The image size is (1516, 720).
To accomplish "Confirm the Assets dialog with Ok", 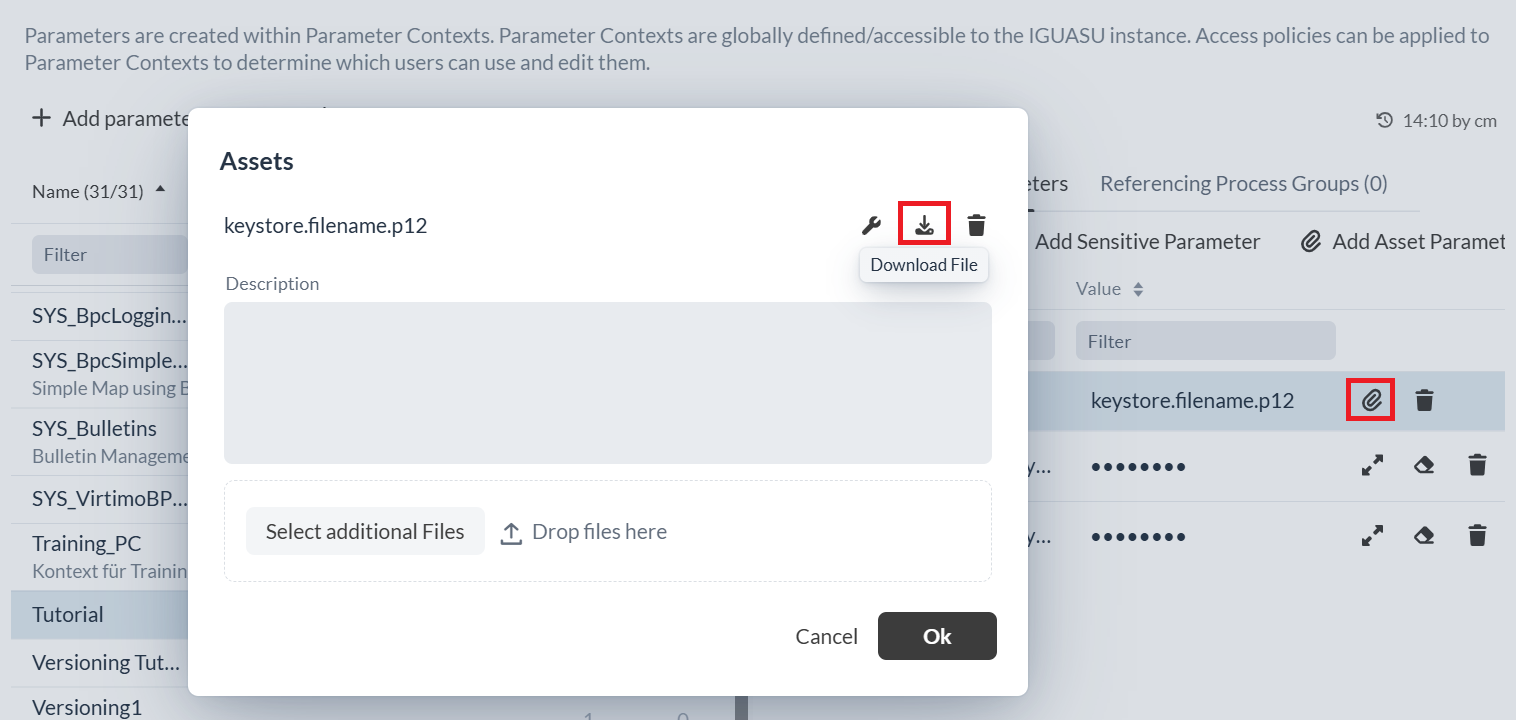I will (937, 636).
